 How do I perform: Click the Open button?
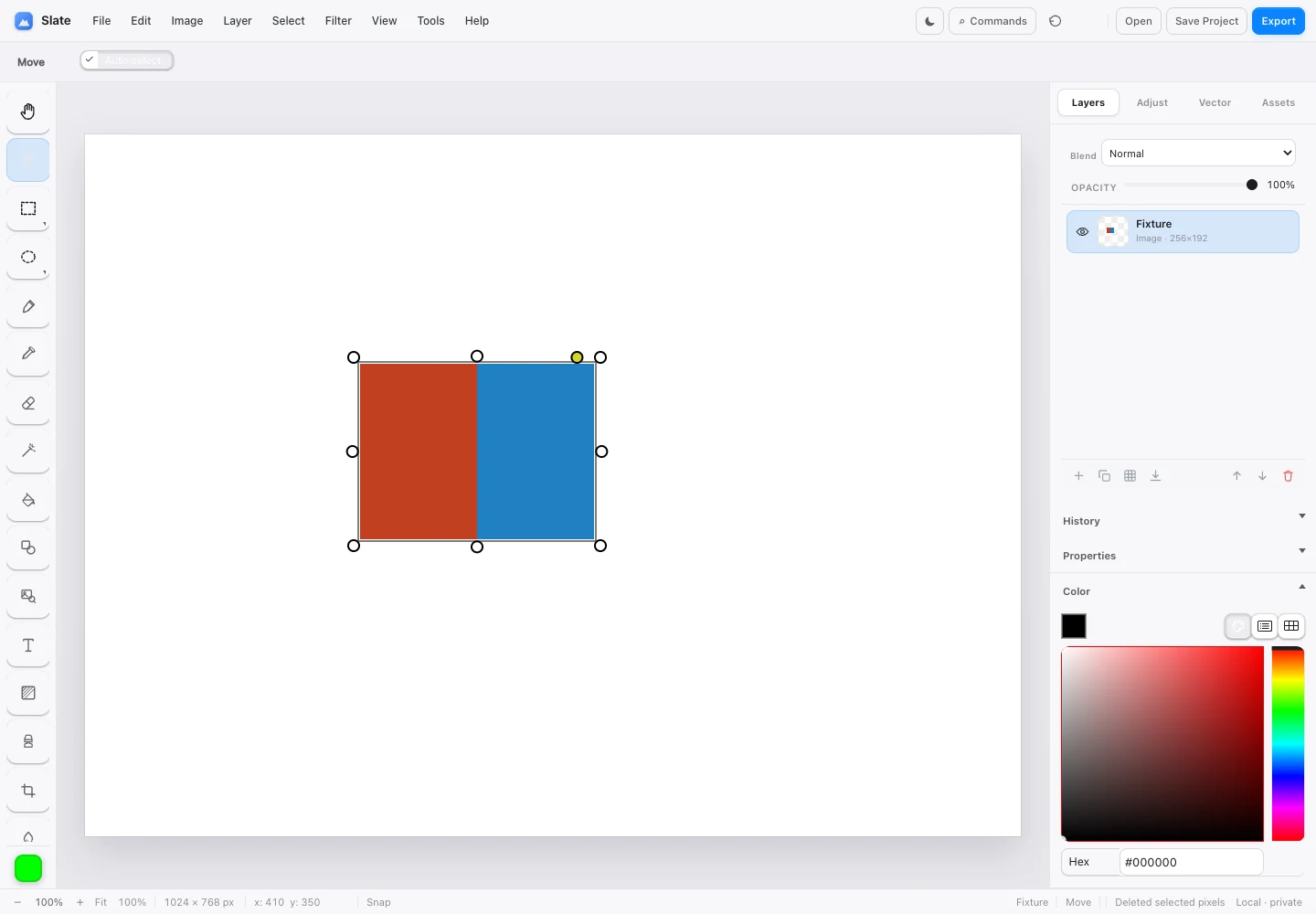click(1139, 21)
